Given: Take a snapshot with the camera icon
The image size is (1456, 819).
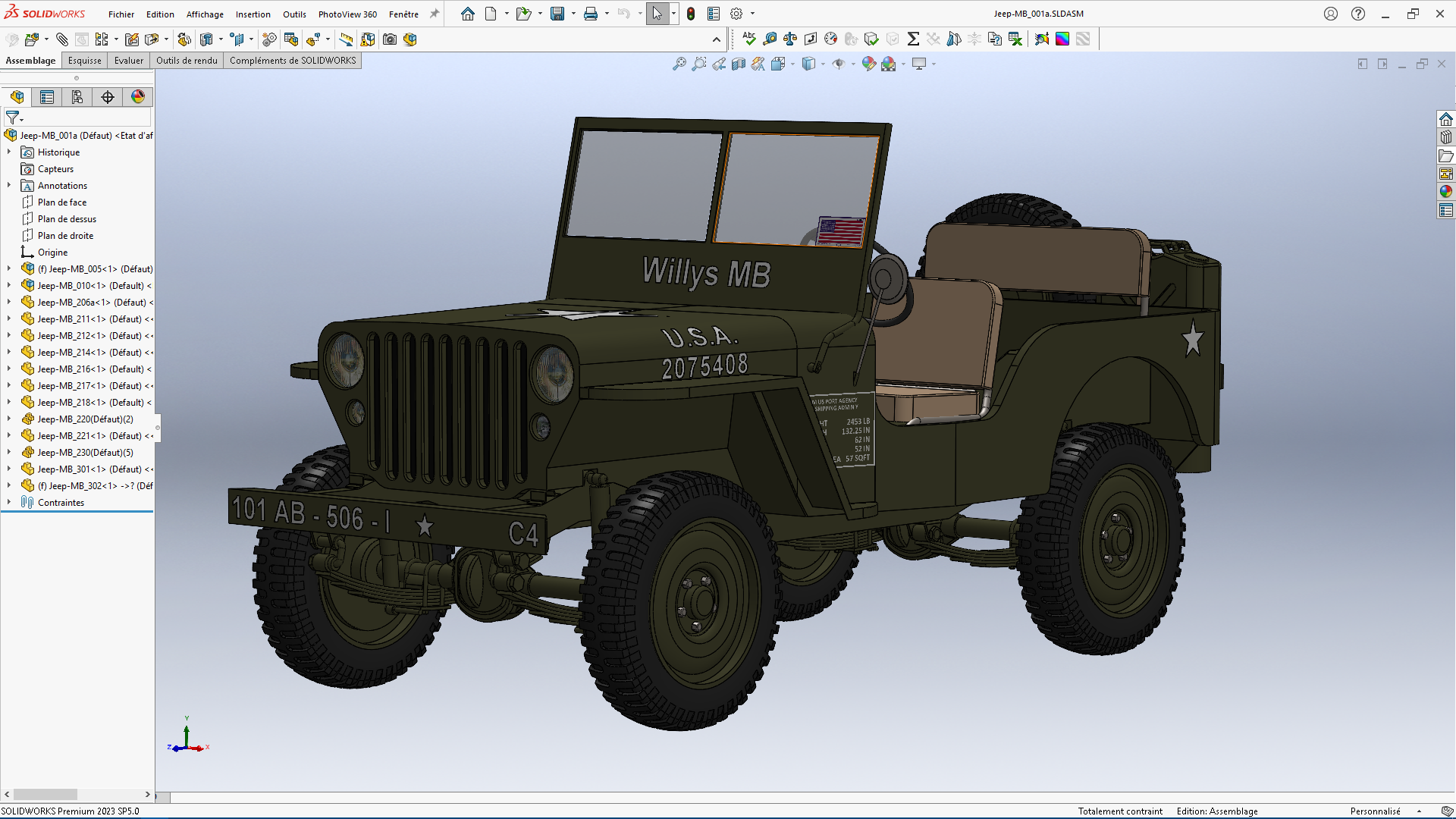Looking at the screenshot, I should point(390,39).
